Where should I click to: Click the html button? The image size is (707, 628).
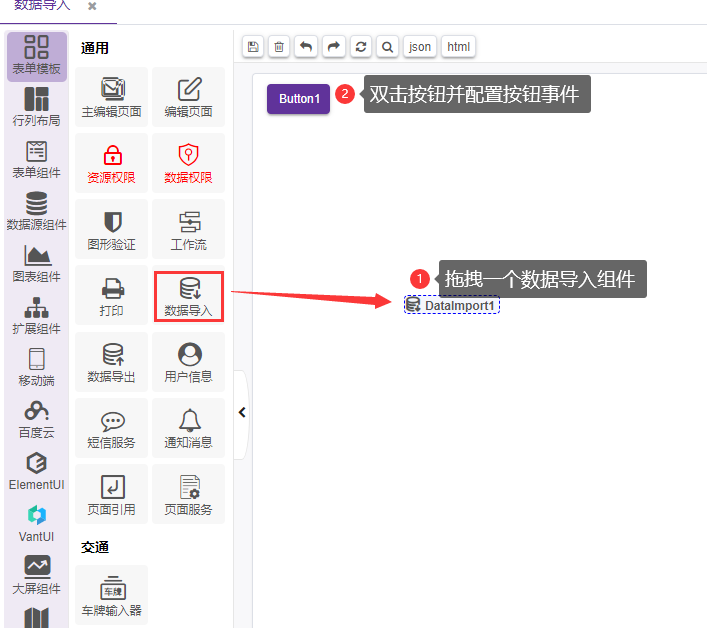[458, 47]
